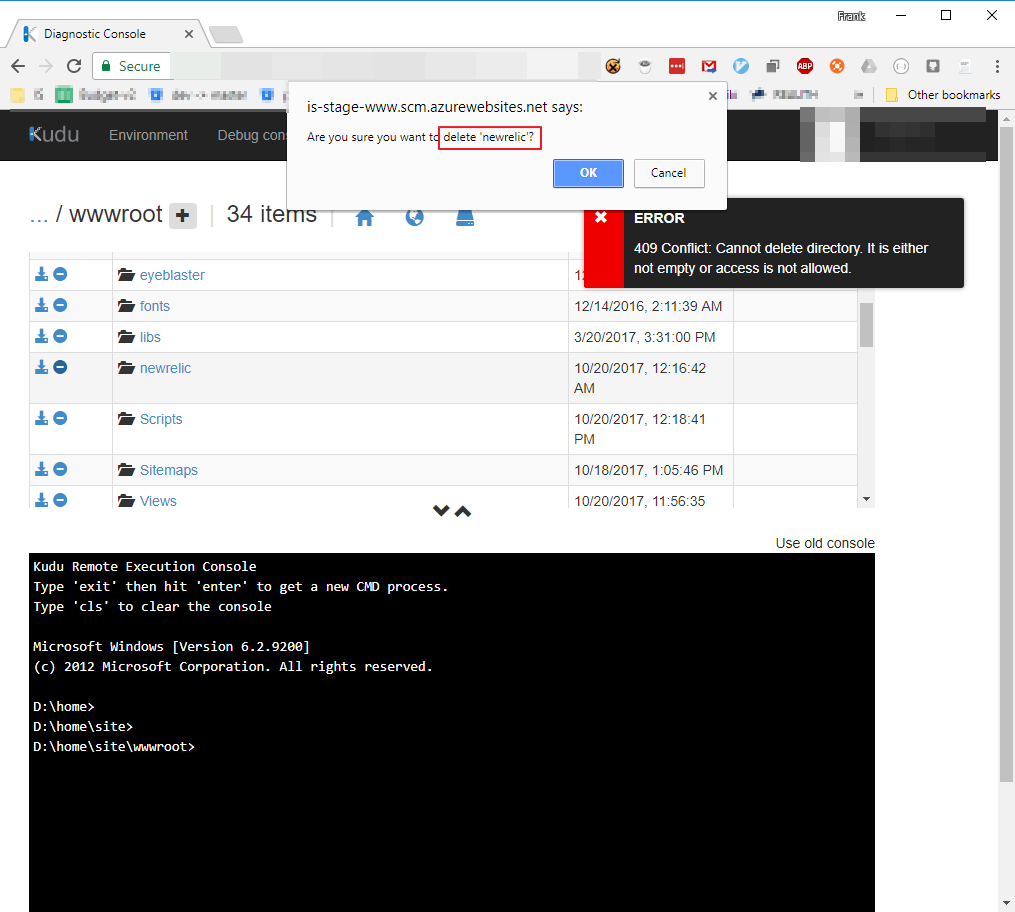Click the page vertical scrollbar

[x=1006, y=455]
